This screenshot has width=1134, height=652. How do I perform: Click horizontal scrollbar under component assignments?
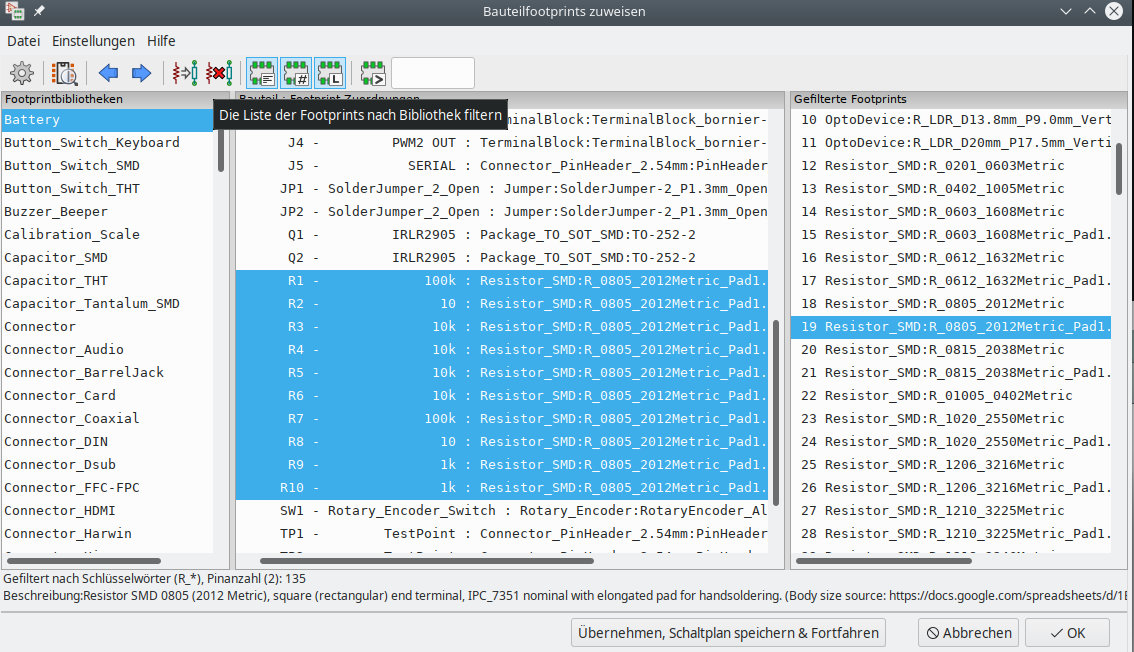click(x=427, y=561)
